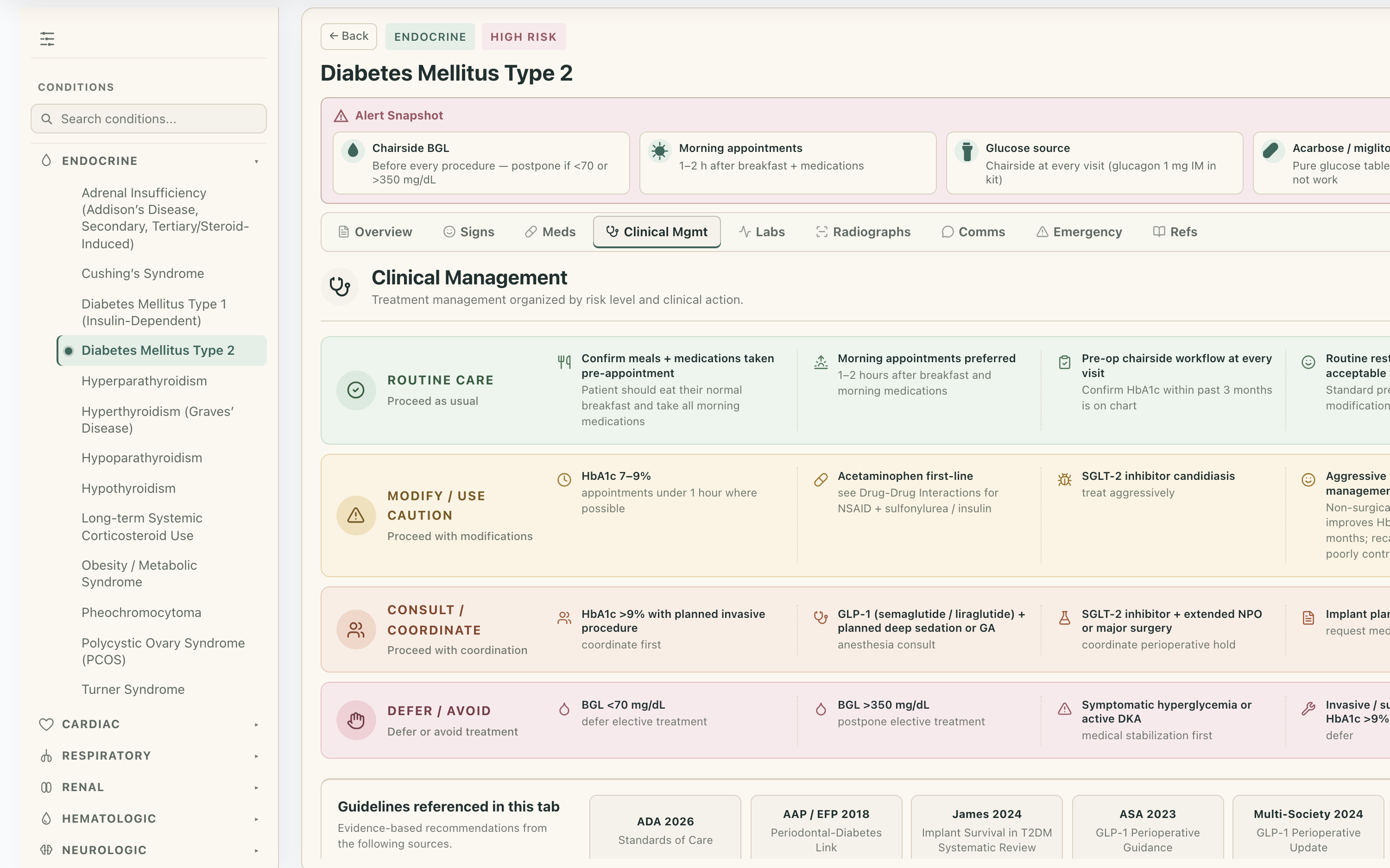The width and height of the screenshot is (1390, 868).
Task: Click the Acarbose pill icon
Action: (1273, 151)
